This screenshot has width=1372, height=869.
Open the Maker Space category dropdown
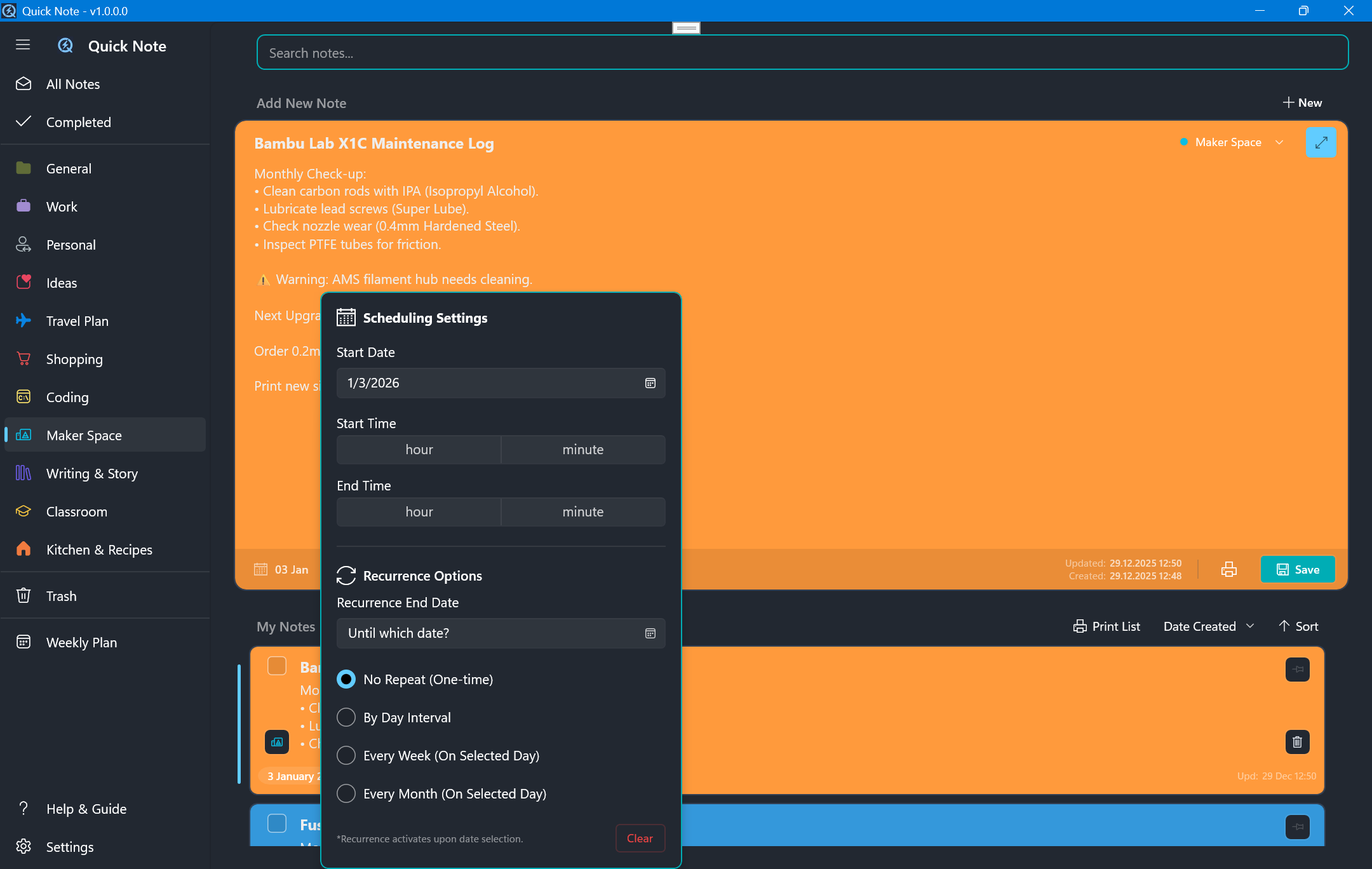[1232, 142]
